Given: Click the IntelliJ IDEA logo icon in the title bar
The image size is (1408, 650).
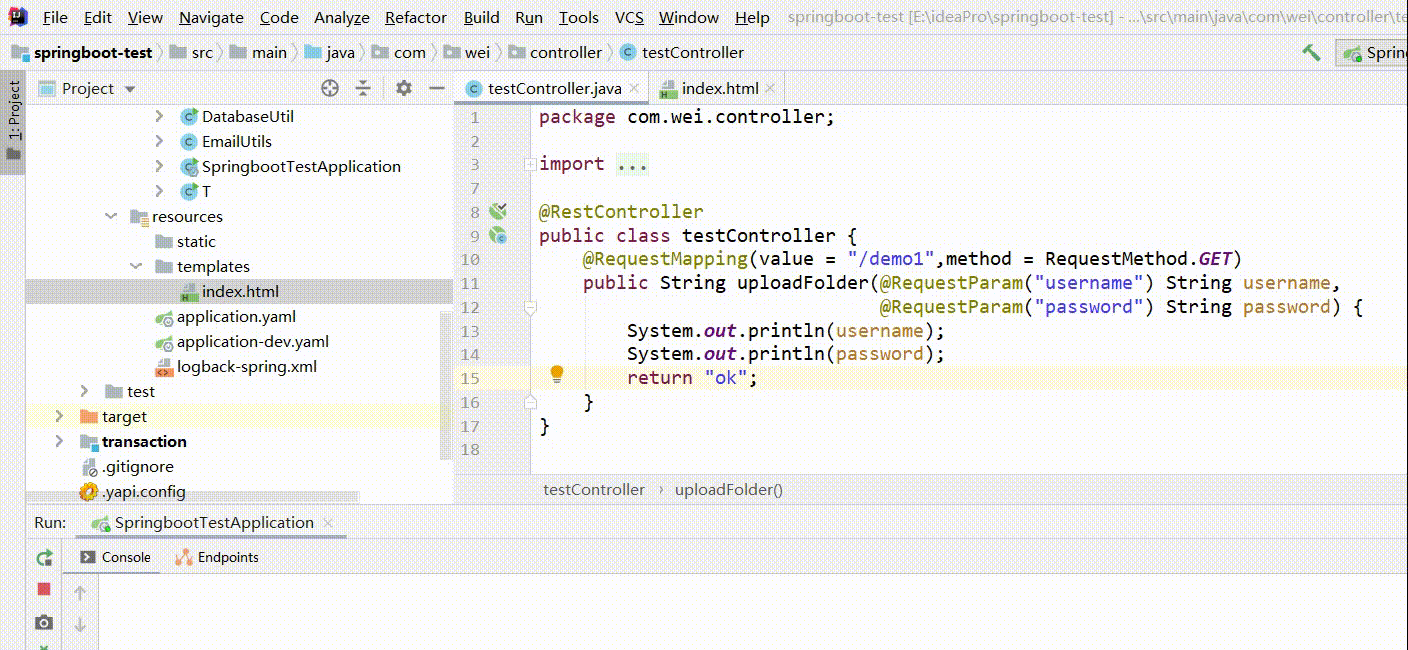Looking at the screenshot, I should point(17,16).
